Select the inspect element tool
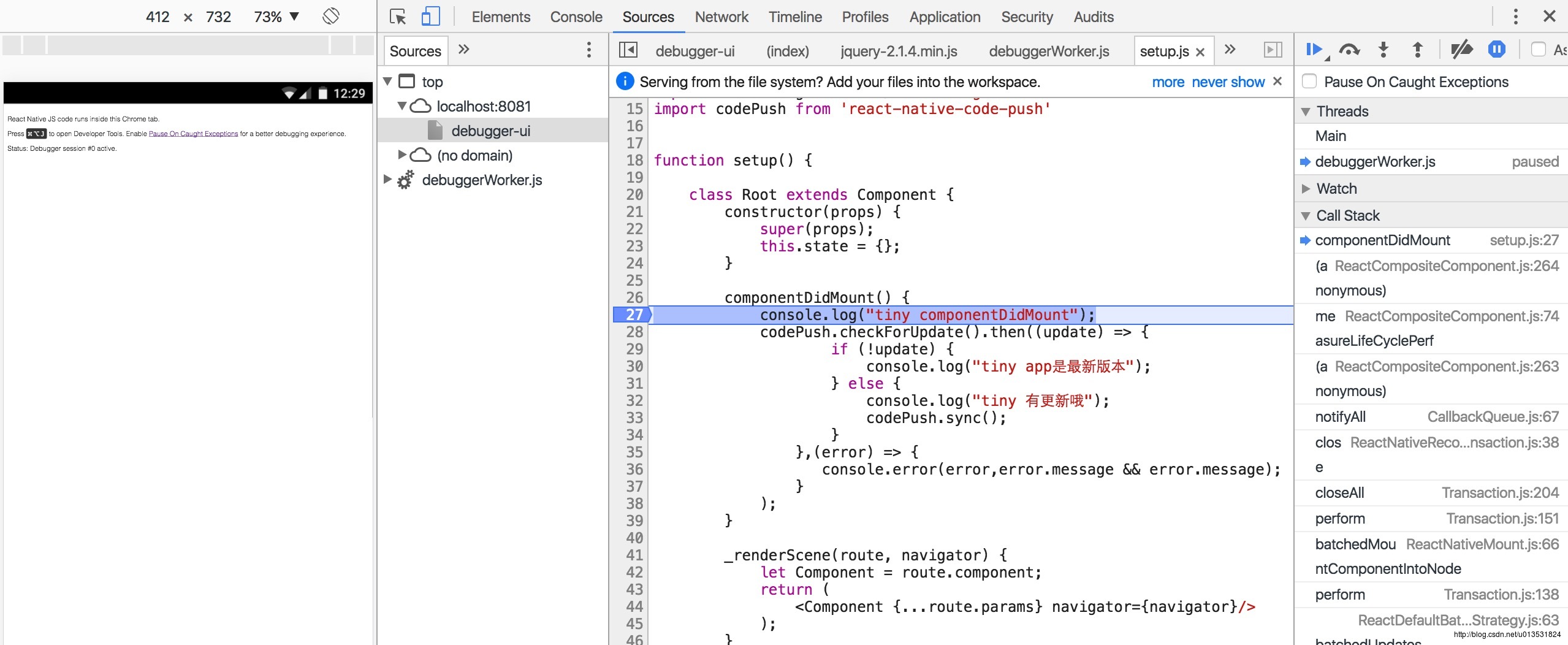The image size is (1568, 645). click(x=398, y=17)
